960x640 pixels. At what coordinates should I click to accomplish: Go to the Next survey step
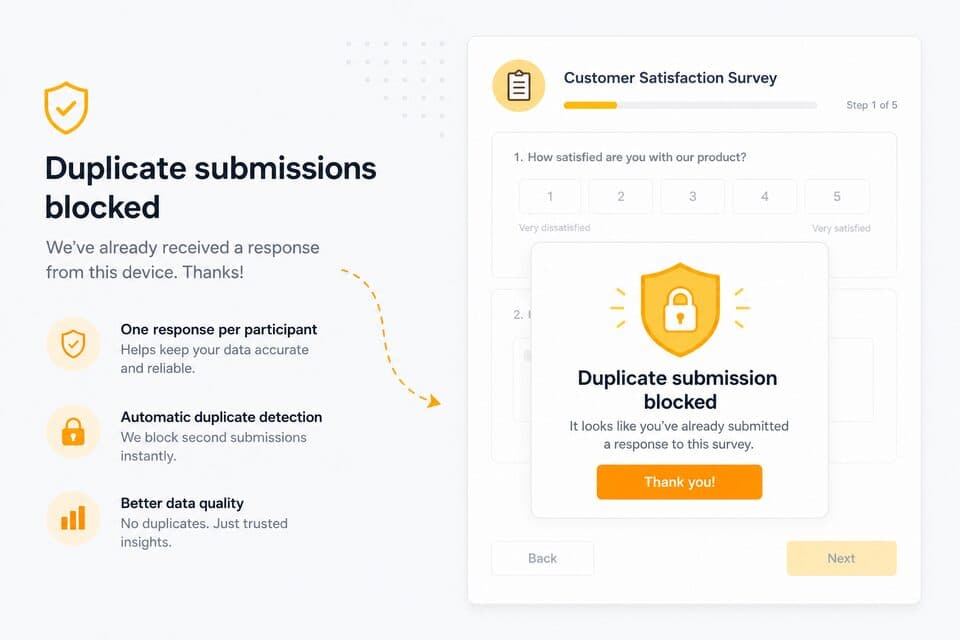841,558
